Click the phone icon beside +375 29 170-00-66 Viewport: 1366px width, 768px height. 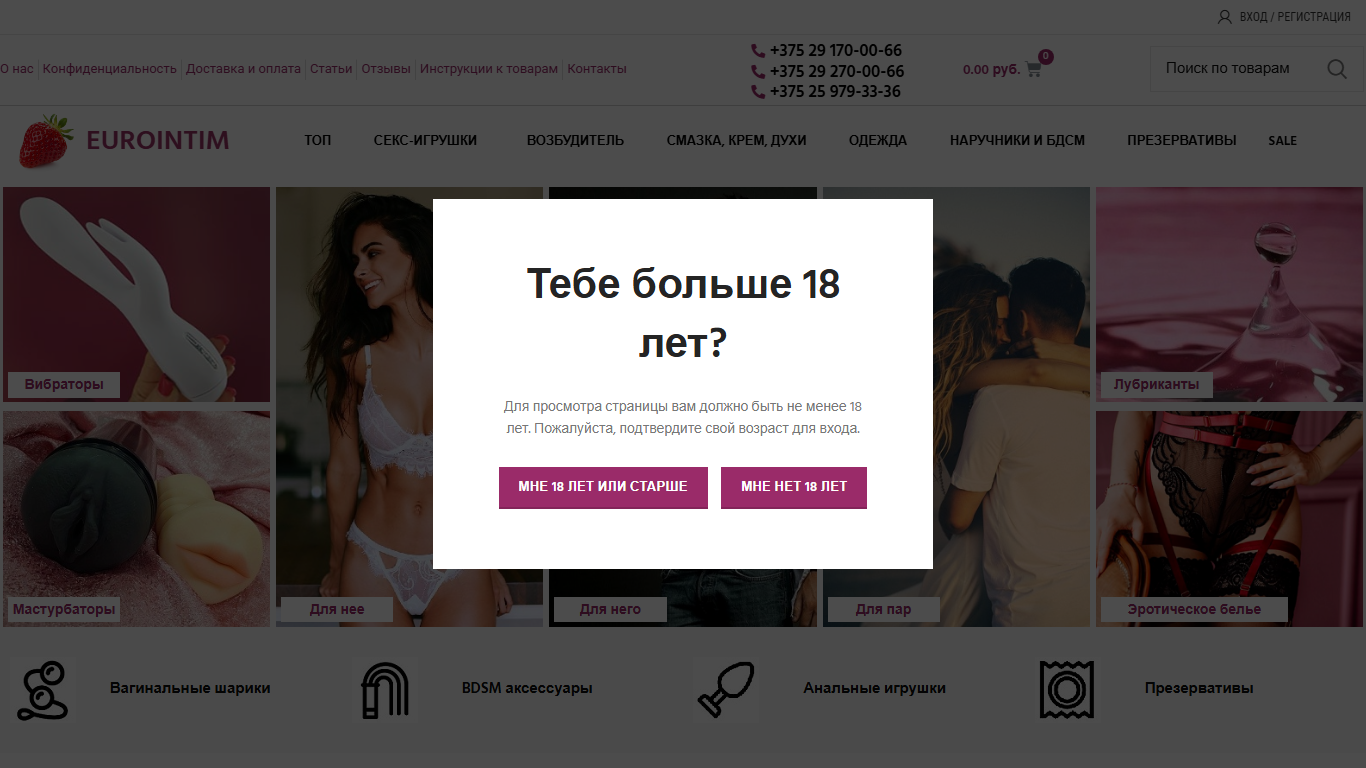tap(758, 50)
